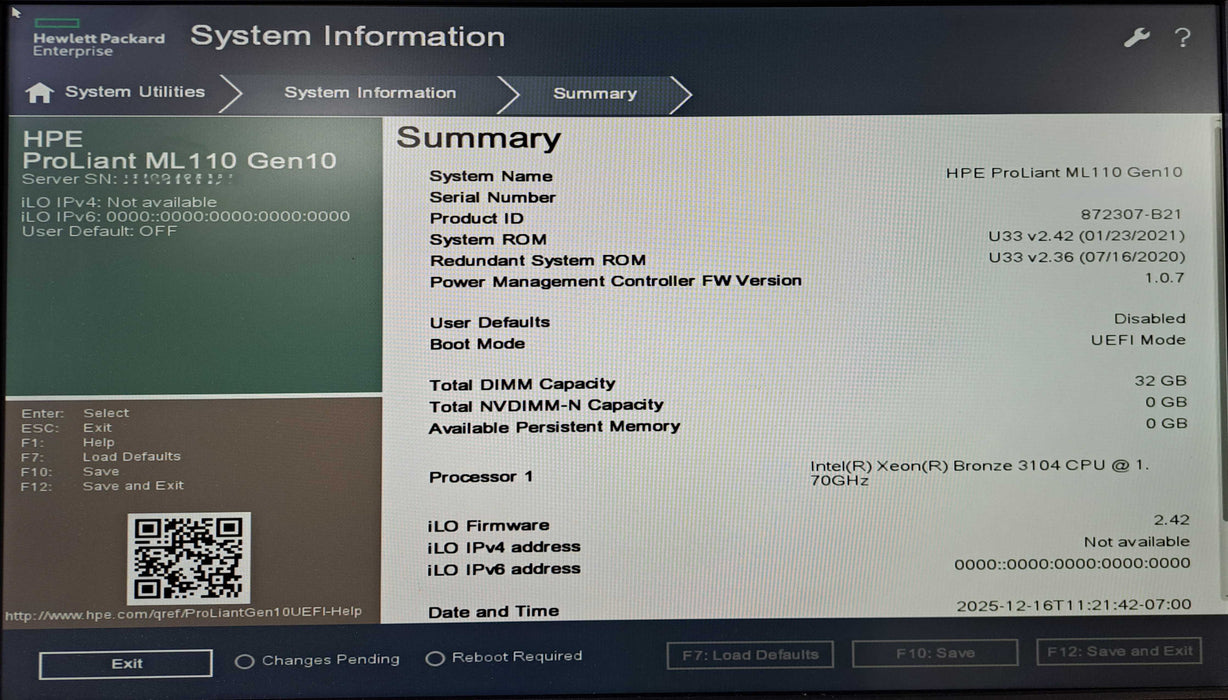Click the Total NVDIMM-N Capacity label
The width and height of the screenshot is (1228, 700).
(546, 405)
